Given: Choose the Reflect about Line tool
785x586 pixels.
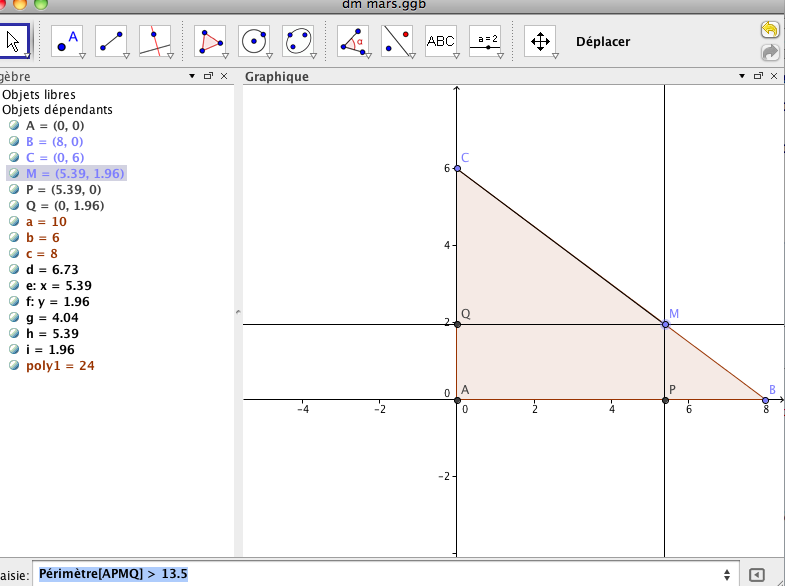Looking at the screenshot, I should point(397,41).
